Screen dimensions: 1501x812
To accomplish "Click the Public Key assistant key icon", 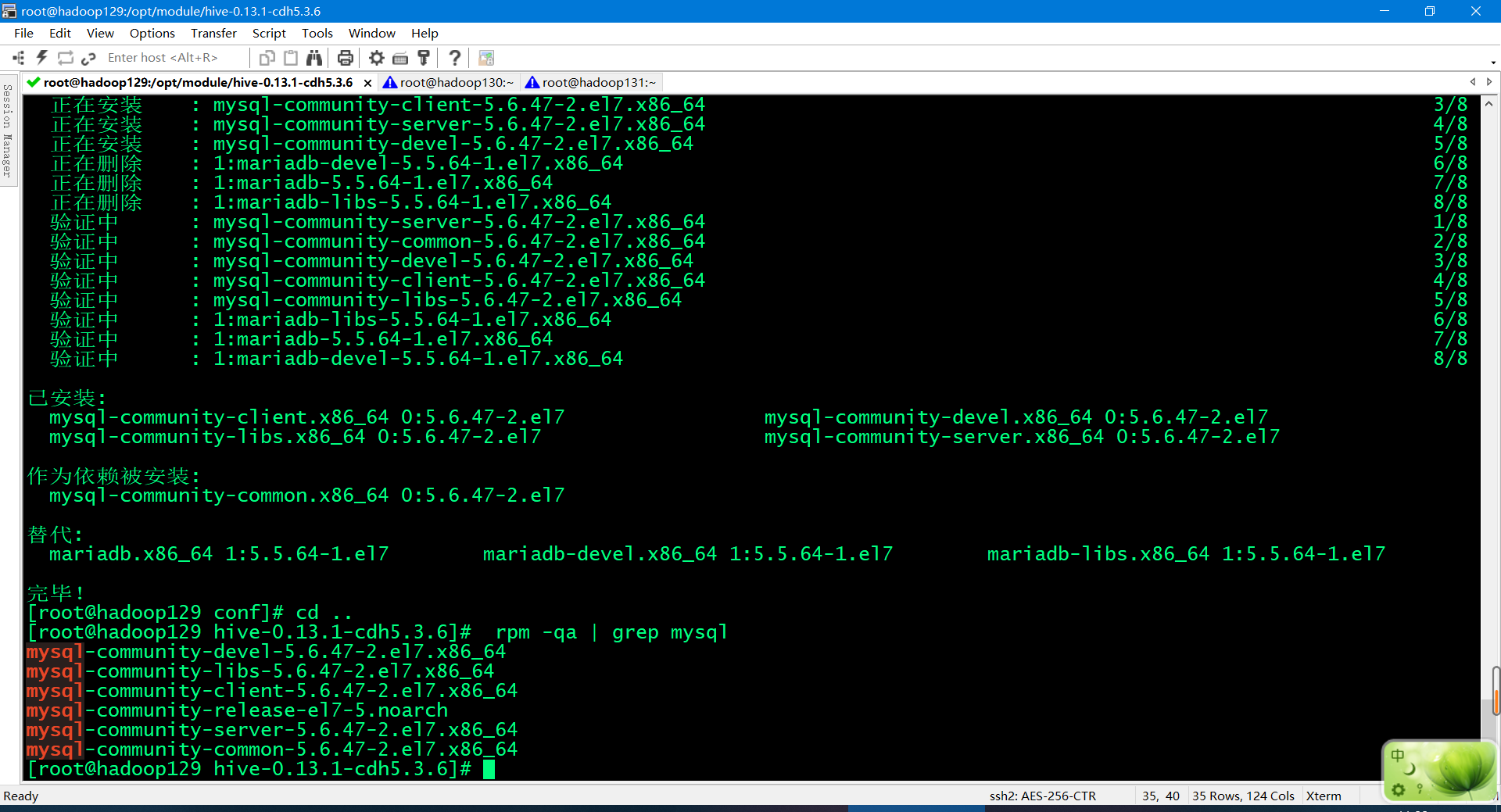I will [x=424, y=58].
